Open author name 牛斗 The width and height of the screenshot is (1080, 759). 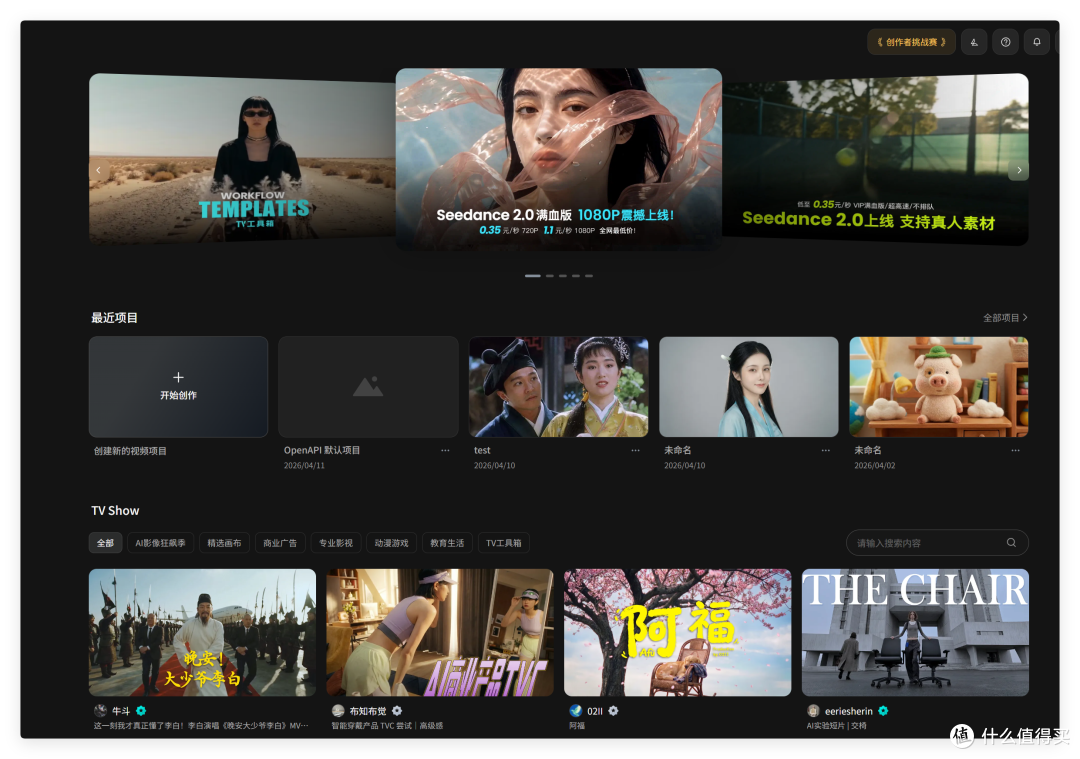121,711
